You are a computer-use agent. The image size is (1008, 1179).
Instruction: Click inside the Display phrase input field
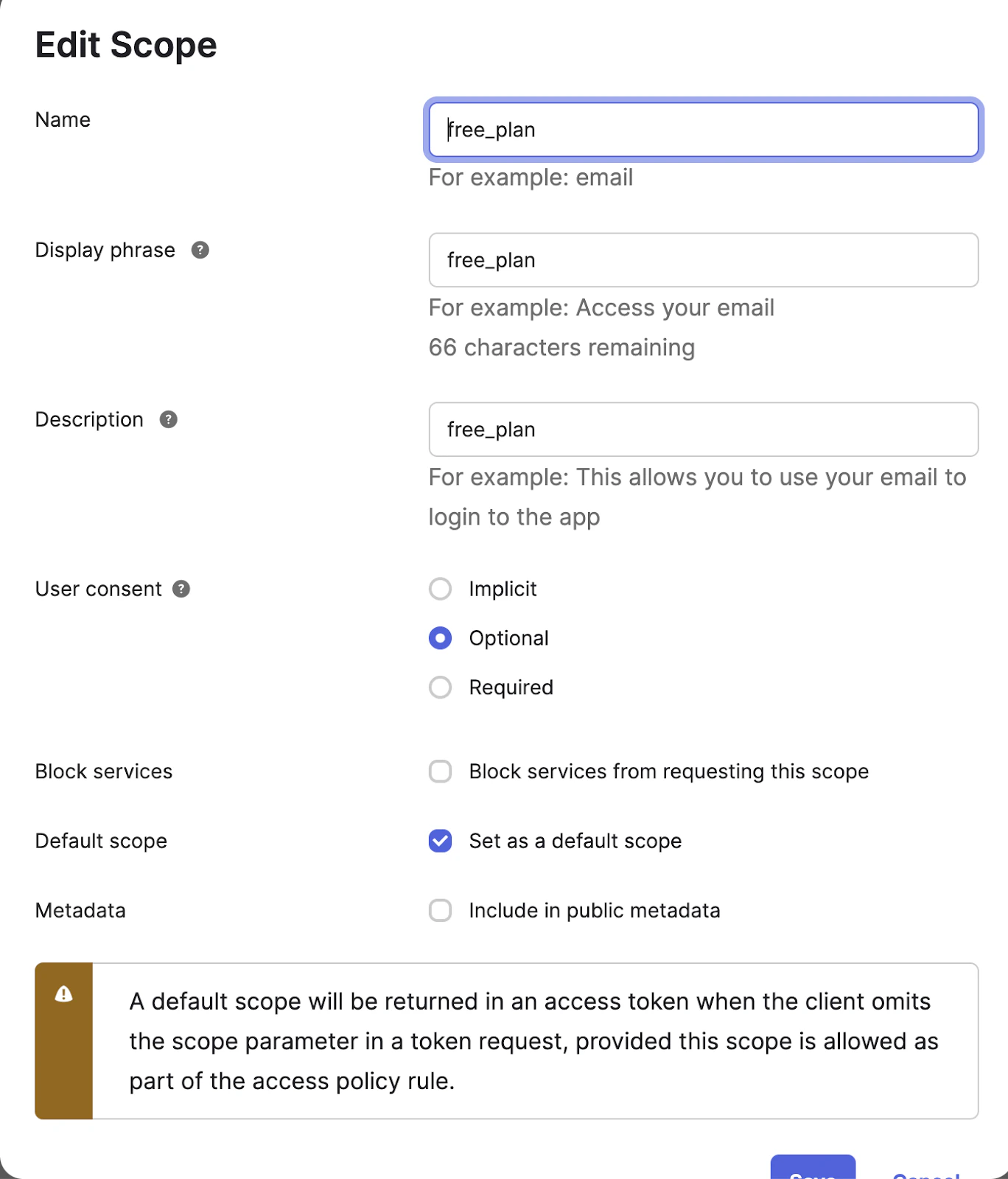pyautogui.click(x=702, y=260)
